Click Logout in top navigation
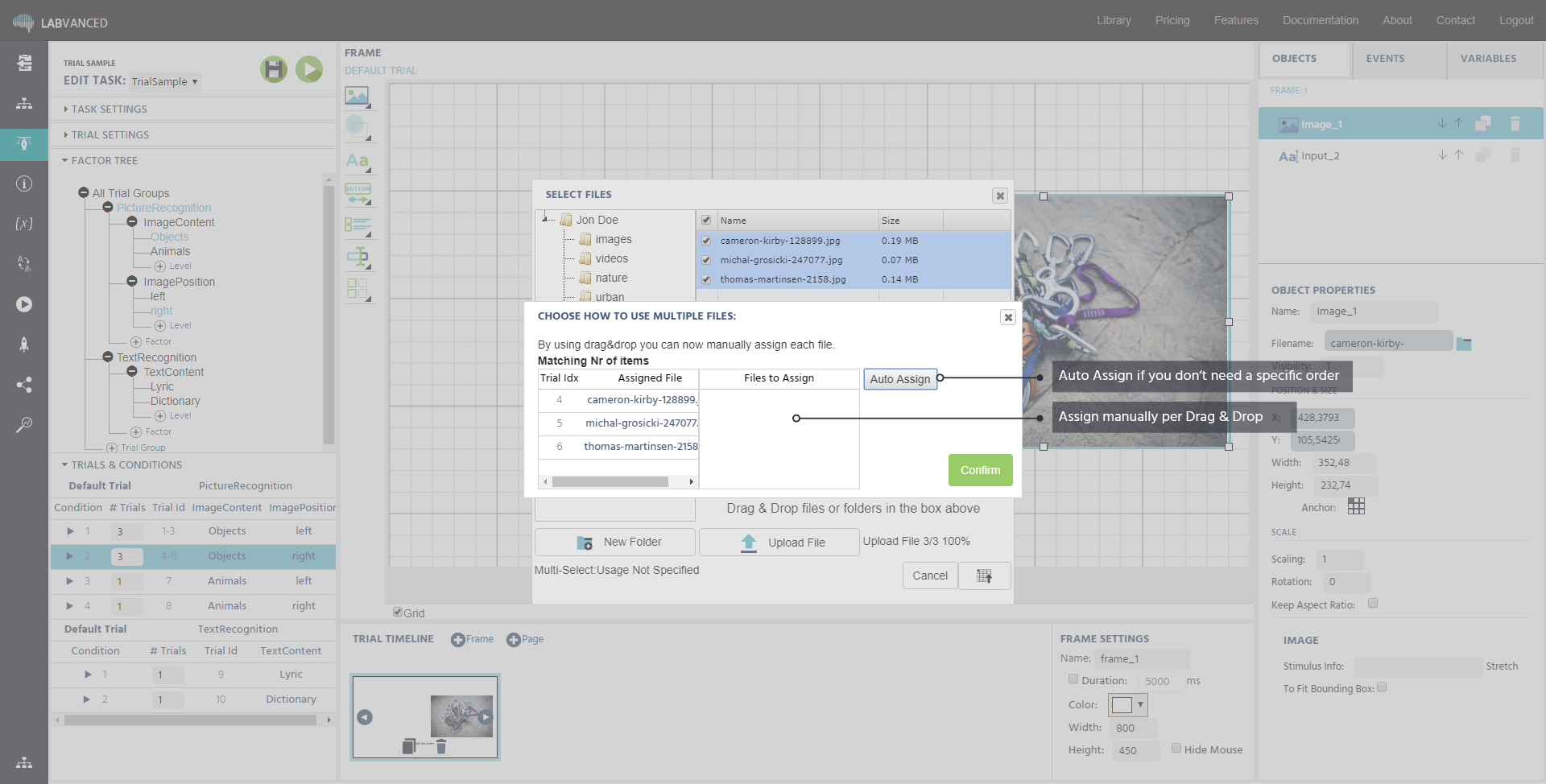This screenshot has width=1546, height=784. [1516, 20]
